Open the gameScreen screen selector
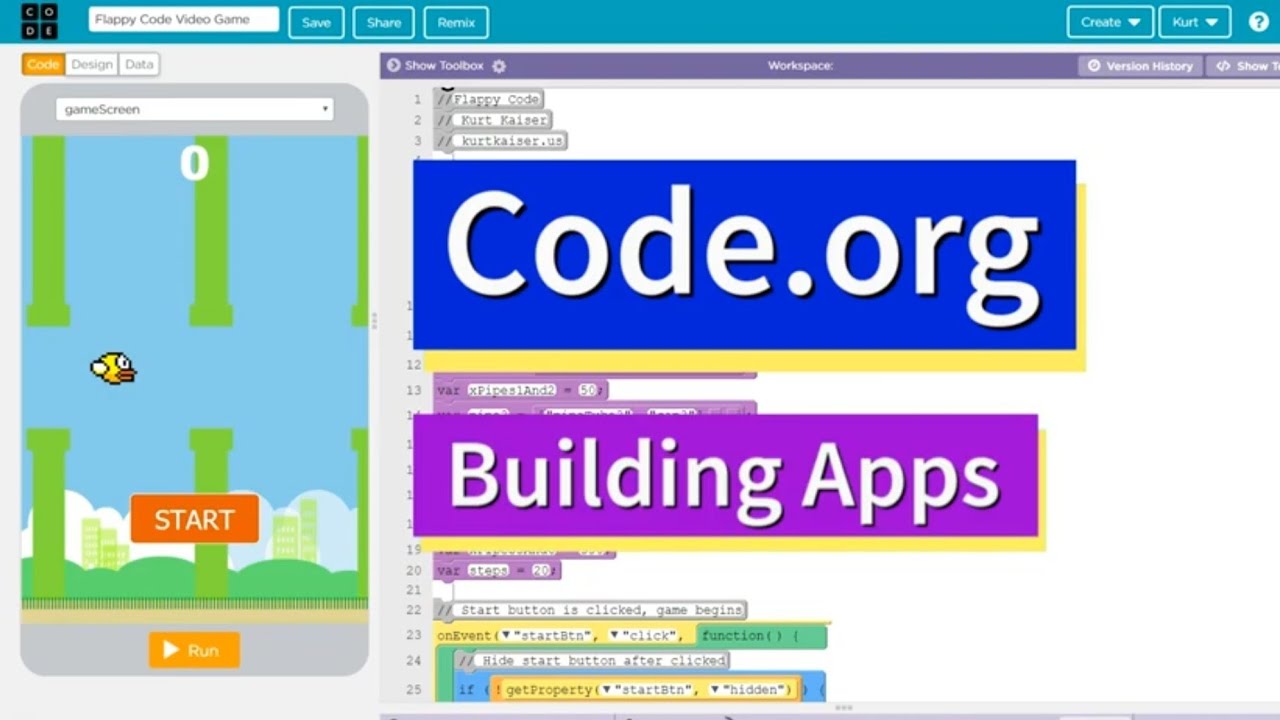Screen dimensions: 1280x720 coord(195,109)
